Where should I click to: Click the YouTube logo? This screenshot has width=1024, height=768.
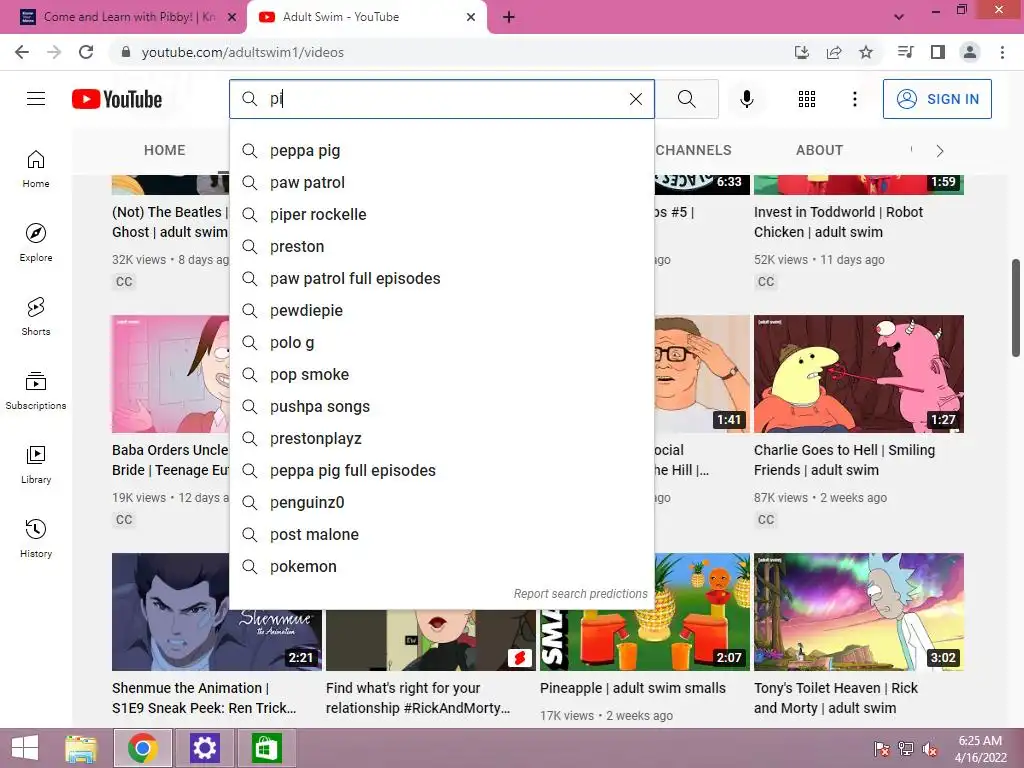[x=117, y=99]
